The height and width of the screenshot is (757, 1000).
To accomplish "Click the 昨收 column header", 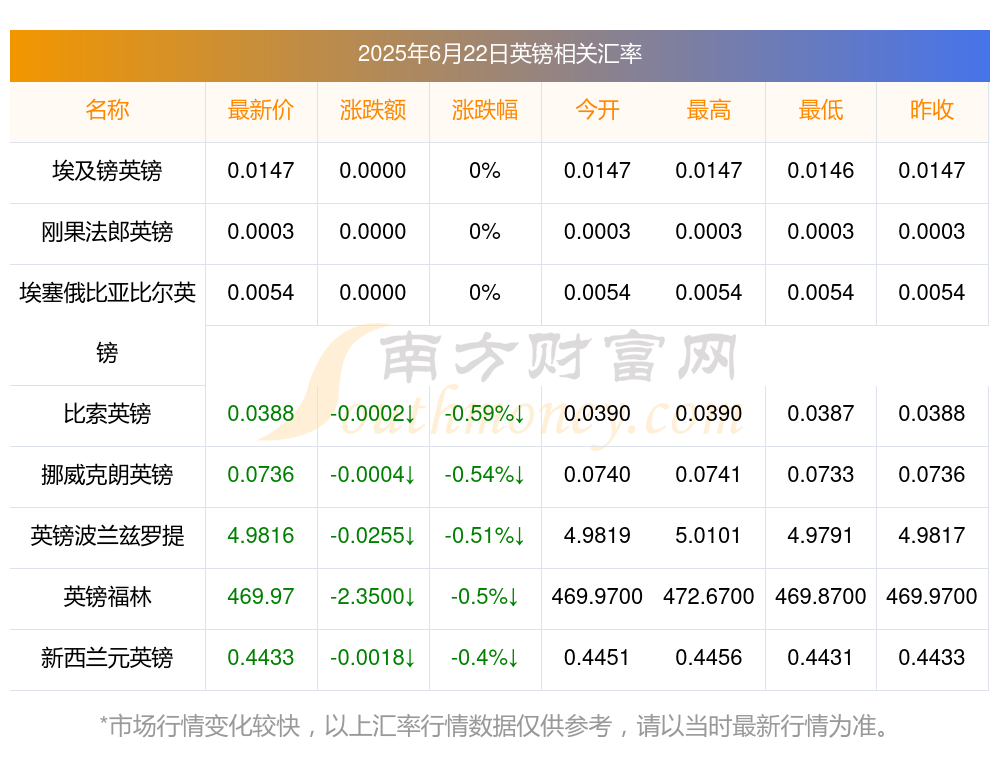I will 932,110.
